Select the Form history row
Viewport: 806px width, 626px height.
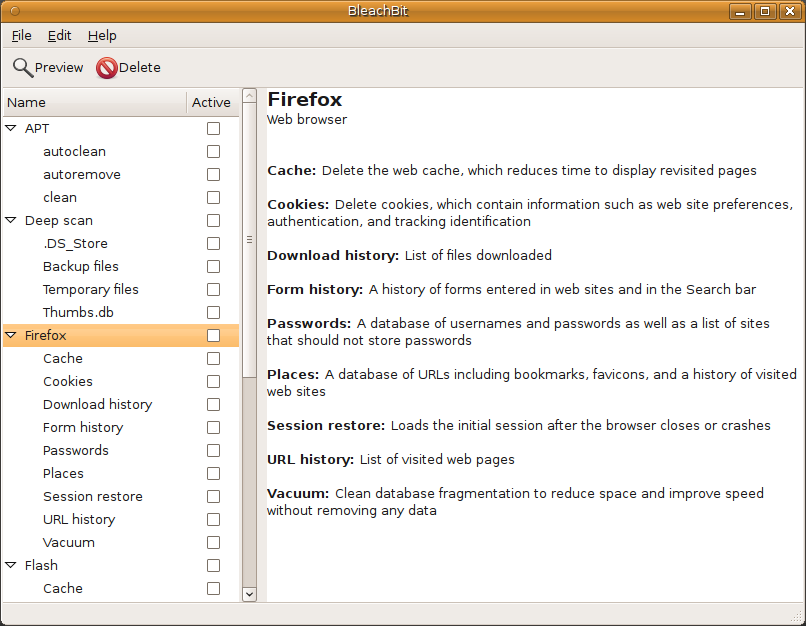tap(121, 428)
